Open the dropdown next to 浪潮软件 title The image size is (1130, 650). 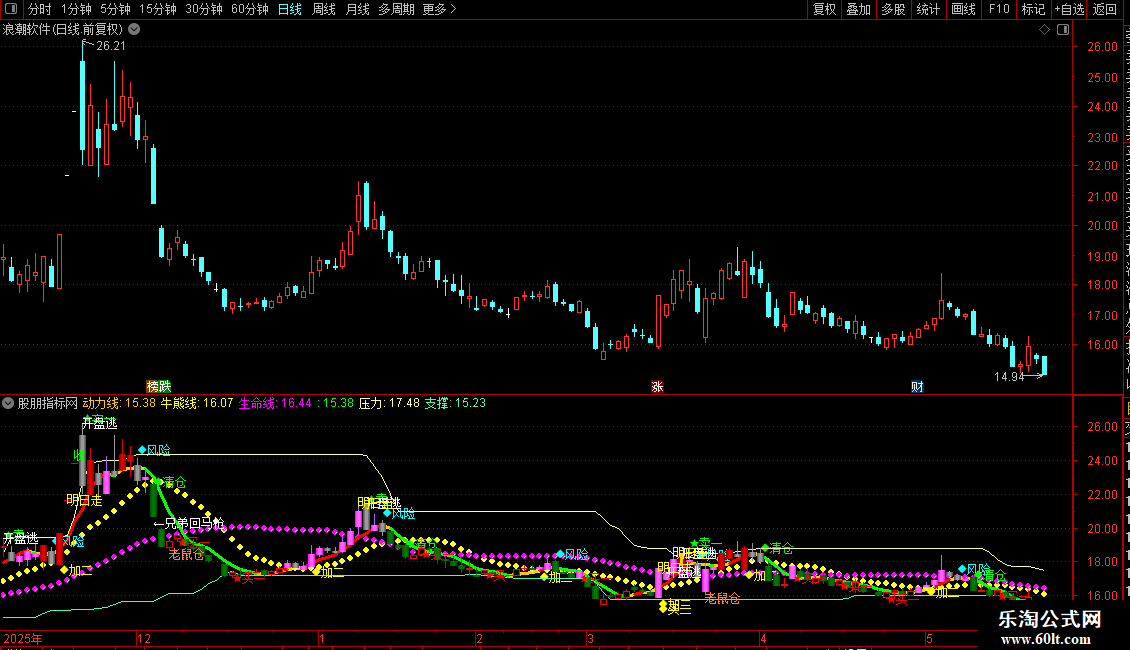(x=134, y=30)
